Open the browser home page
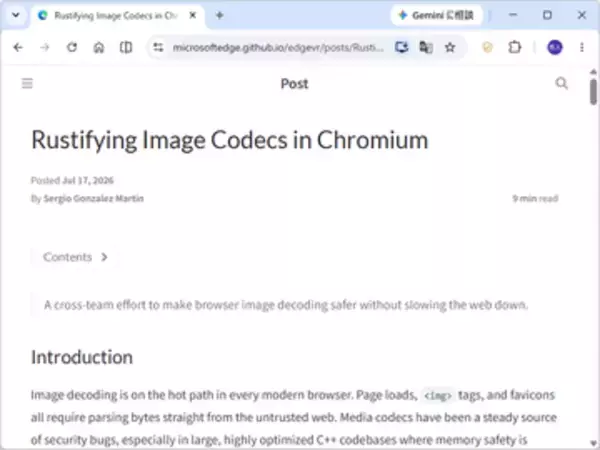The height and width of the screenshot is (450, 600). pyautogui.click(x=99, y=47)
